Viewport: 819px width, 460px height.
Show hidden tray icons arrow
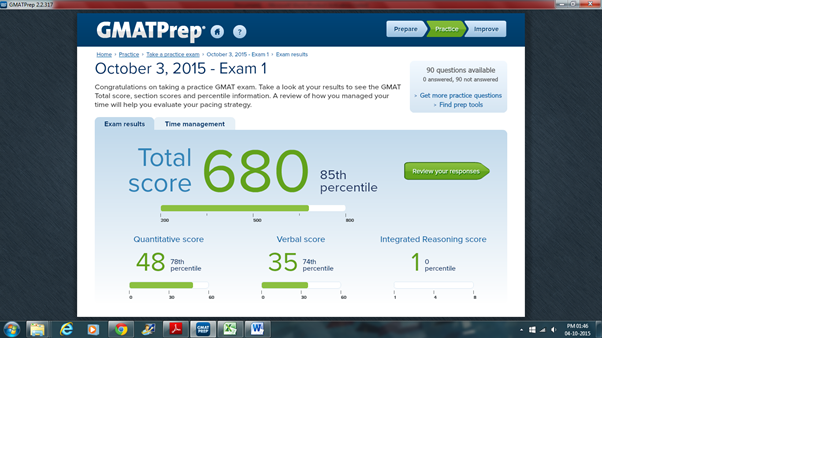point(521,330)
